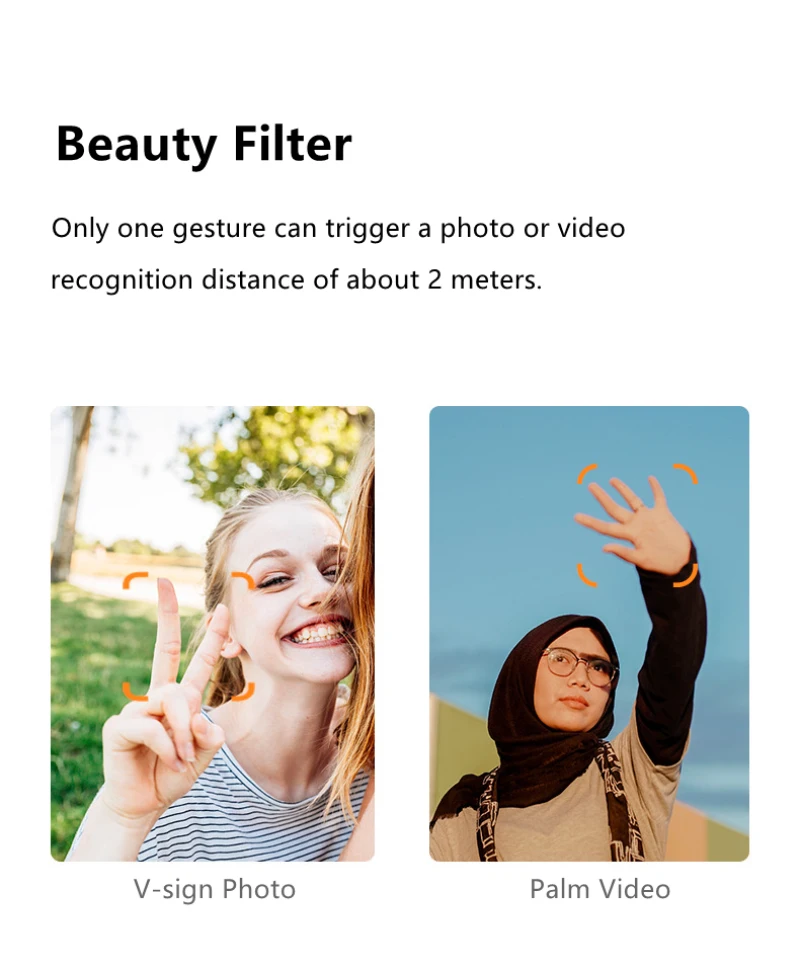Image resolution: width=800 pixels, height=971 pixels.
Task: Open the Palm Video image
Action: pyautogui.click(x=589, y=634)
